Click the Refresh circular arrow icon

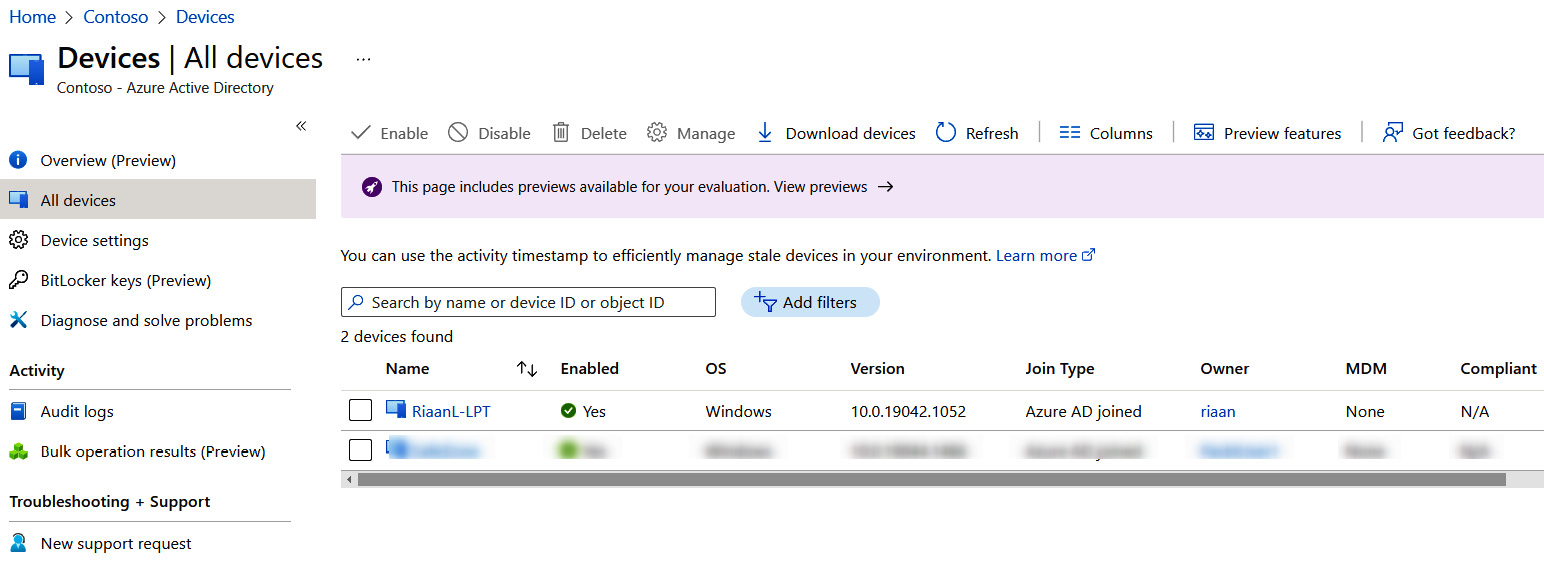pos(946,132)
